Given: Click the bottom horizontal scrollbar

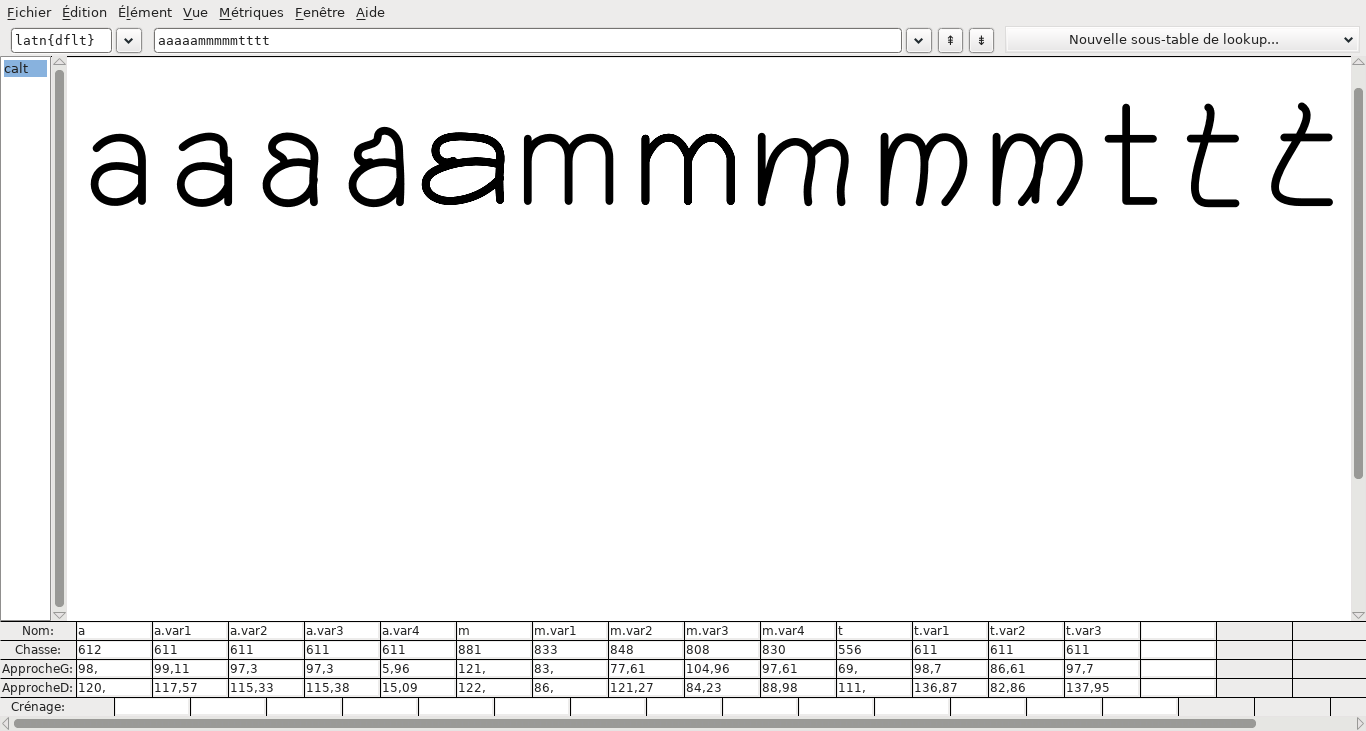Looking at the screenshot, I should (x=634, y=723).
